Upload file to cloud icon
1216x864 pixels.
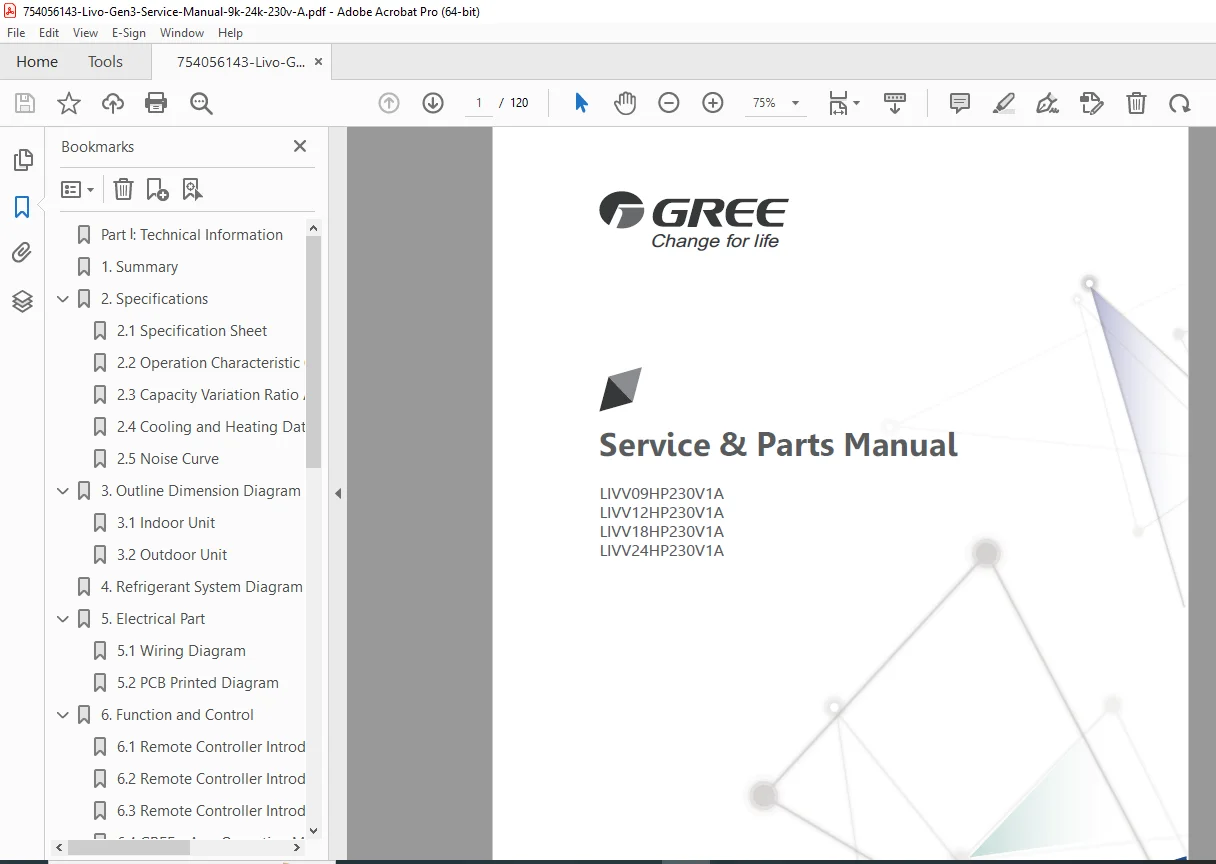(x=113, y=103)
